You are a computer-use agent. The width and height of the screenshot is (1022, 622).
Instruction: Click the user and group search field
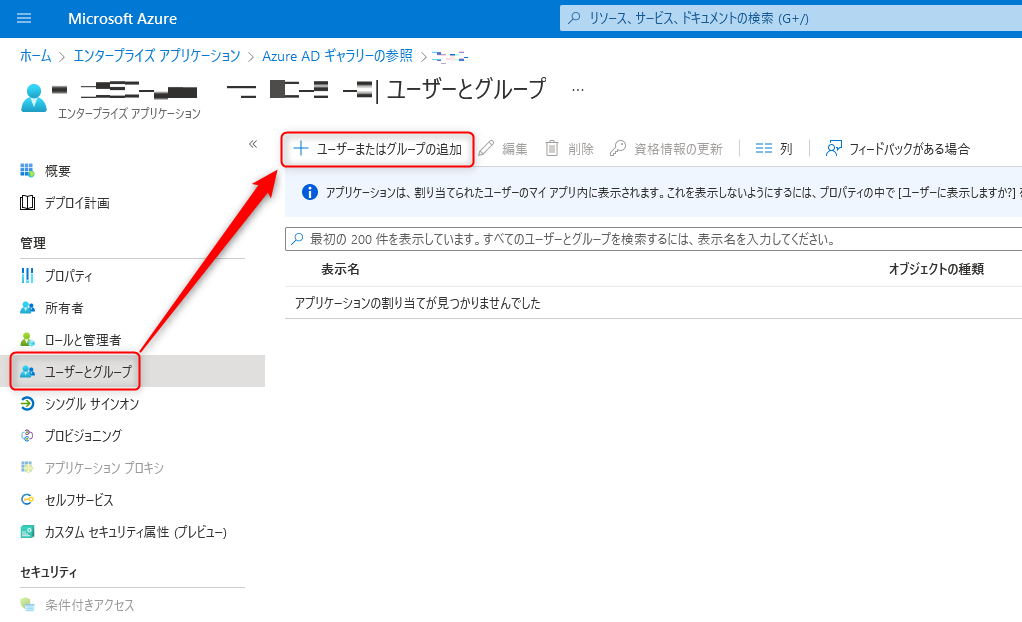(x=650, y=240)
